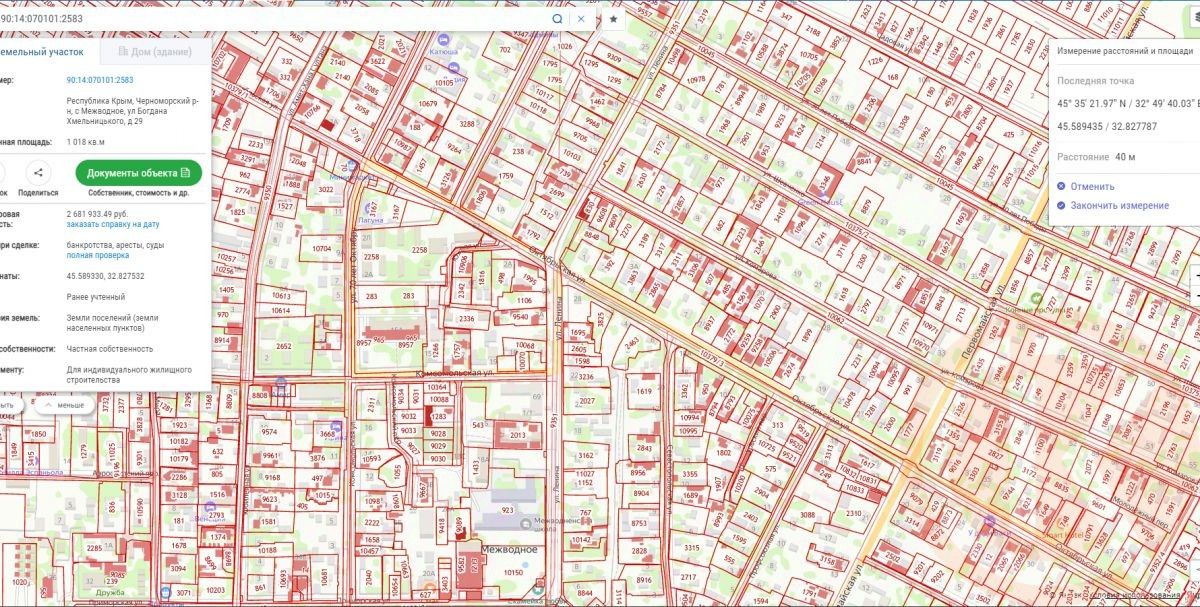The image size is (1200, 607).
Task: Click the measured point 45.589435 / 32.827787
Action: click(x=1107, y=127)
